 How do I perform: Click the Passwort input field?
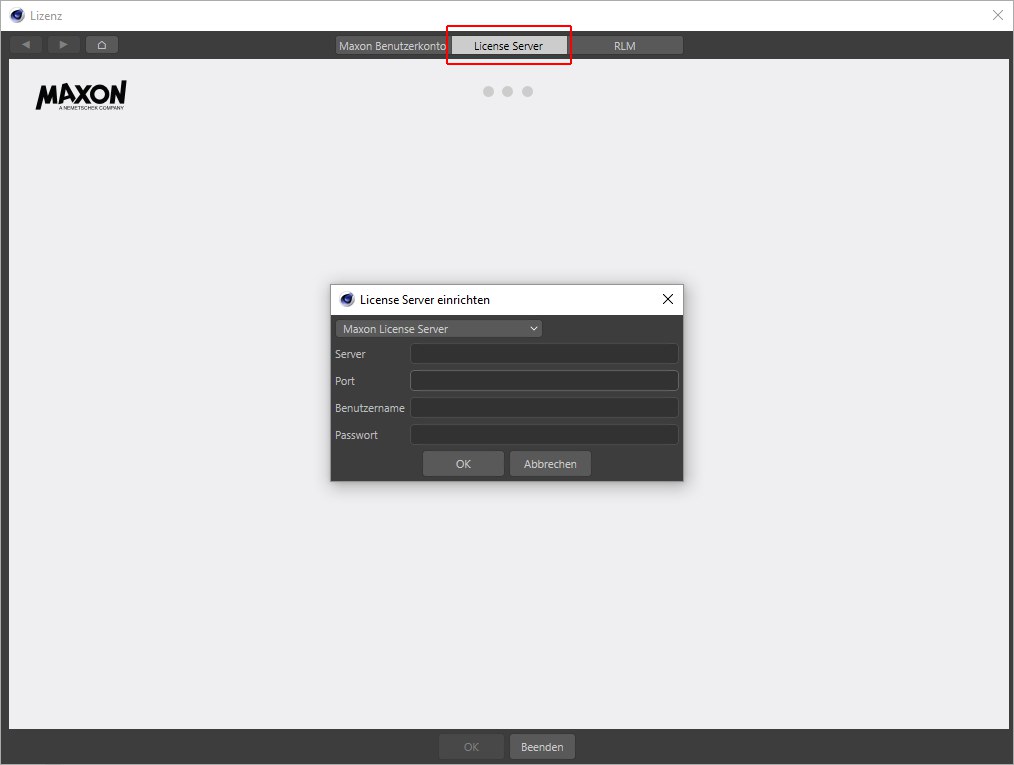[544, 435]
